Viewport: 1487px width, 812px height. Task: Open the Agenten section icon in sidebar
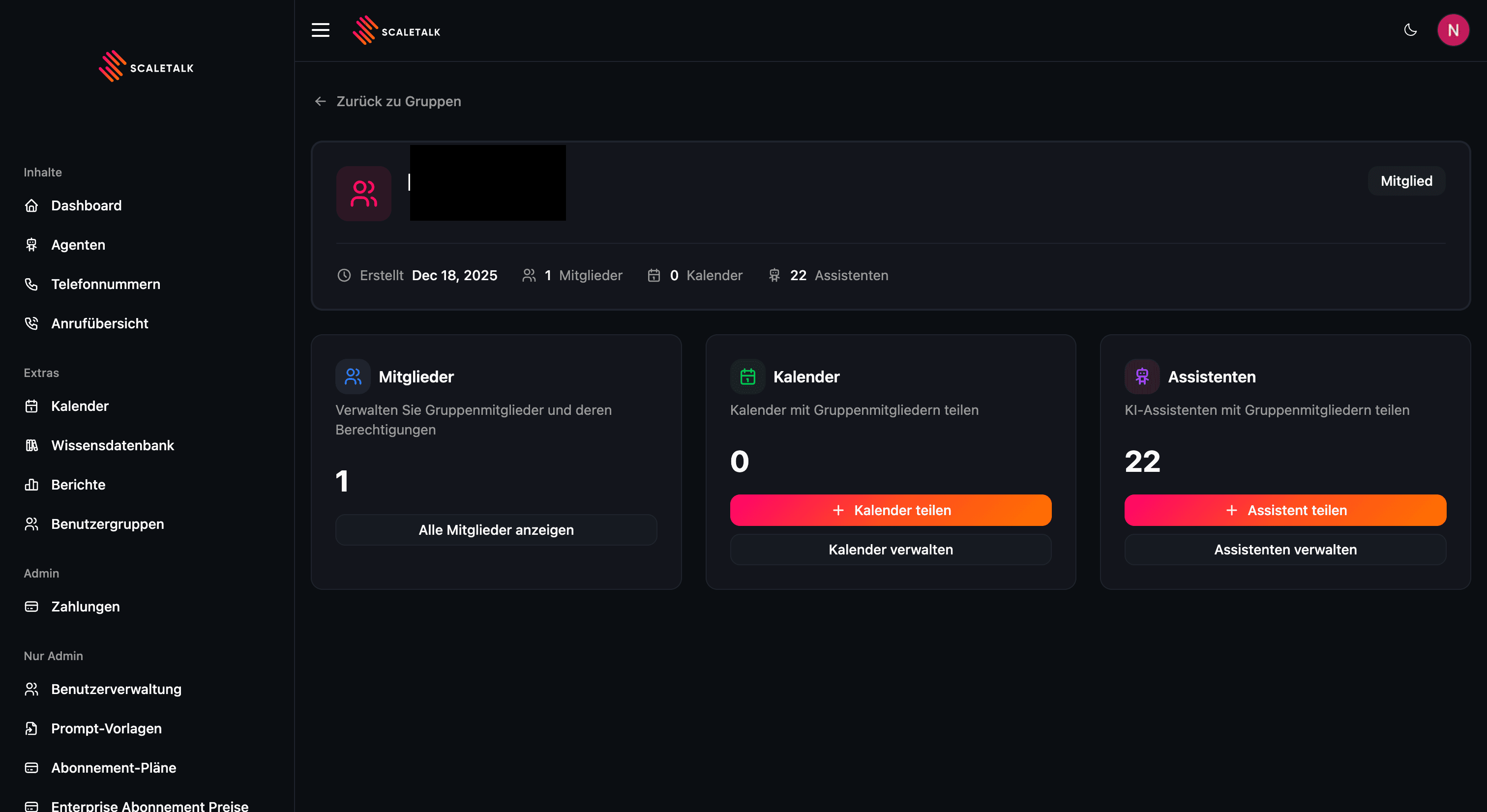(x=32, y=244)
